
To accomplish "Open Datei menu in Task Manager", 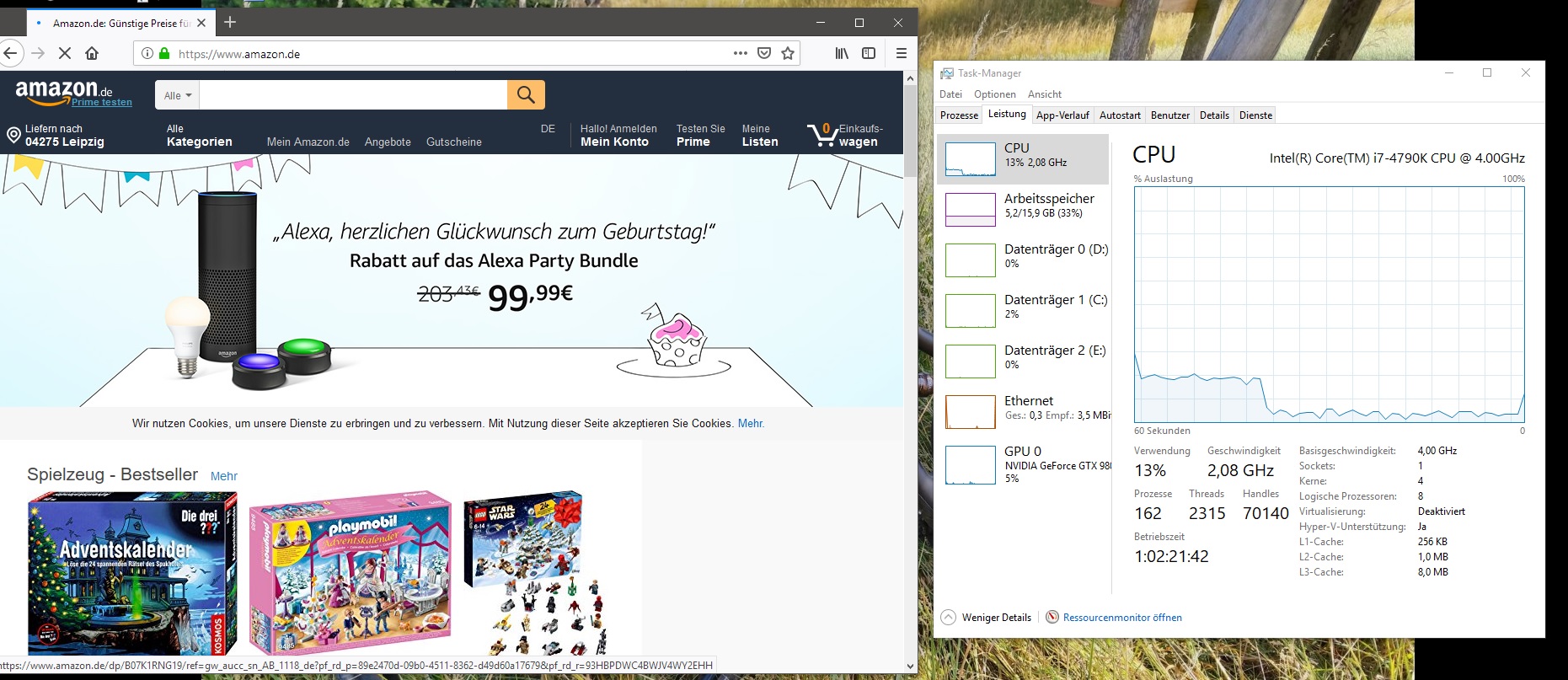I will click(x=950, y=94).
